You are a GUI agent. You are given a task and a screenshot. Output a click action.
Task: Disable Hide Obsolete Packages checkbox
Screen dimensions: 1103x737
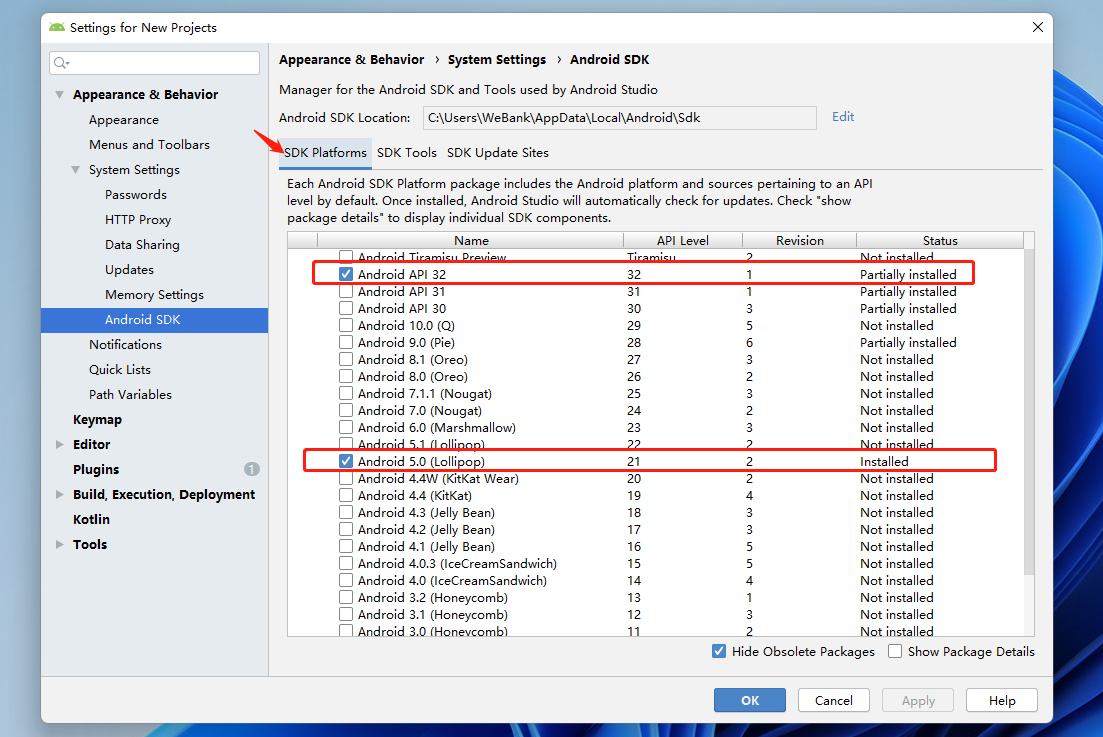click(x=718, y=651)
